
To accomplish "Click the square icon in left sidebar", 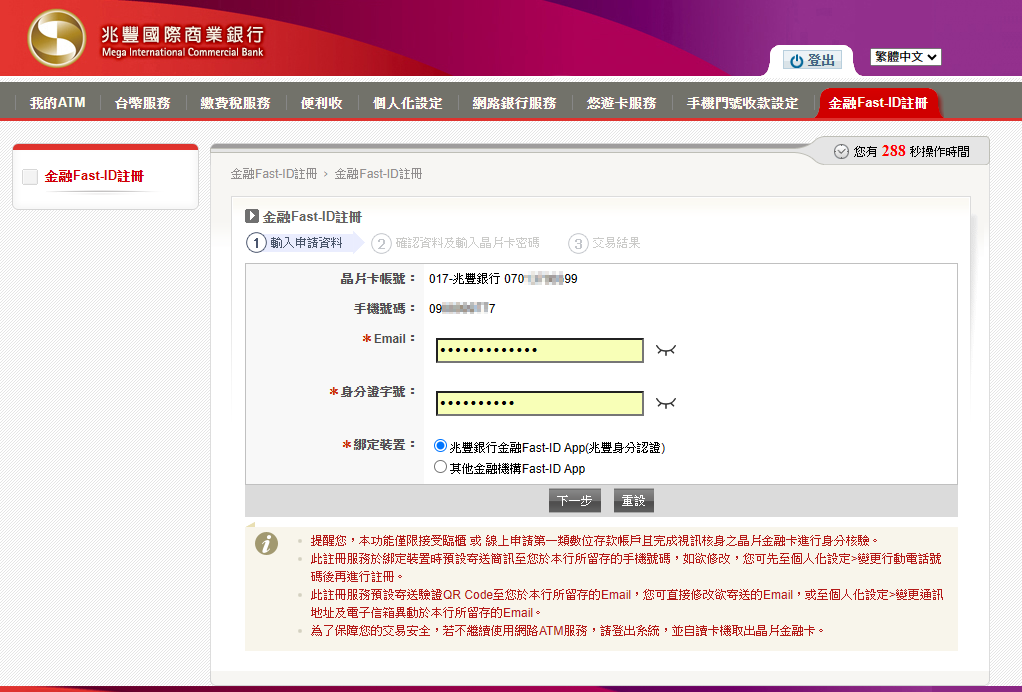I will pos(30,177).
